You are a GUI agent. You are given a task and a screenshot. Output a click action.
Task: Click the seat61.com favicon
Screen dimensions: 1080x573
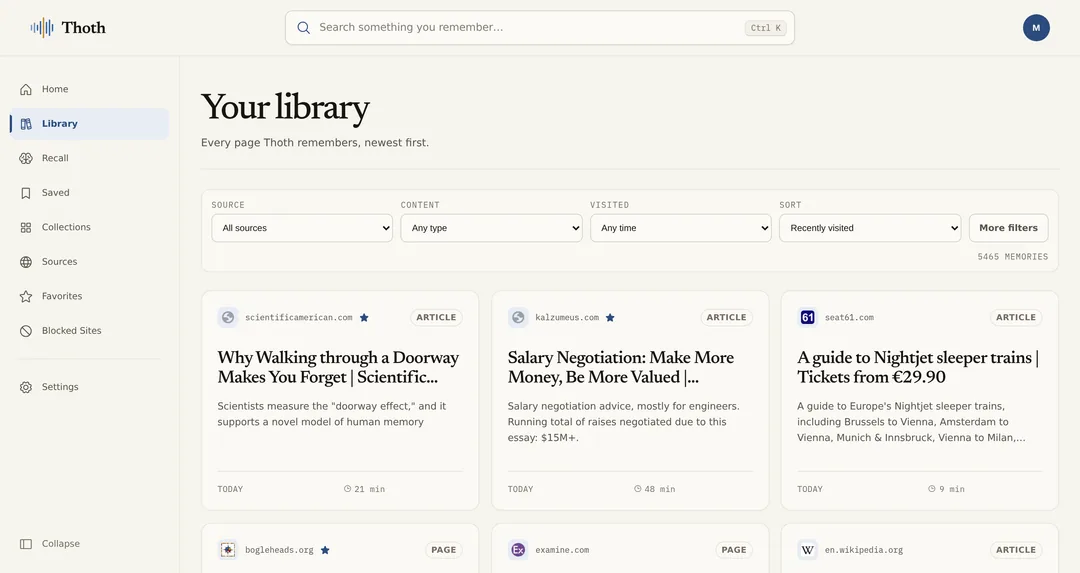tap(807, 317)
